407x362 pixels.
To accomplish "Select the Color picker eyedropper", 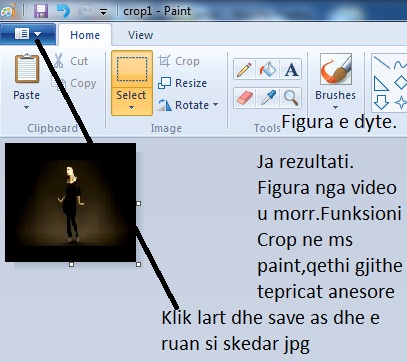I will tap(268, 98).
